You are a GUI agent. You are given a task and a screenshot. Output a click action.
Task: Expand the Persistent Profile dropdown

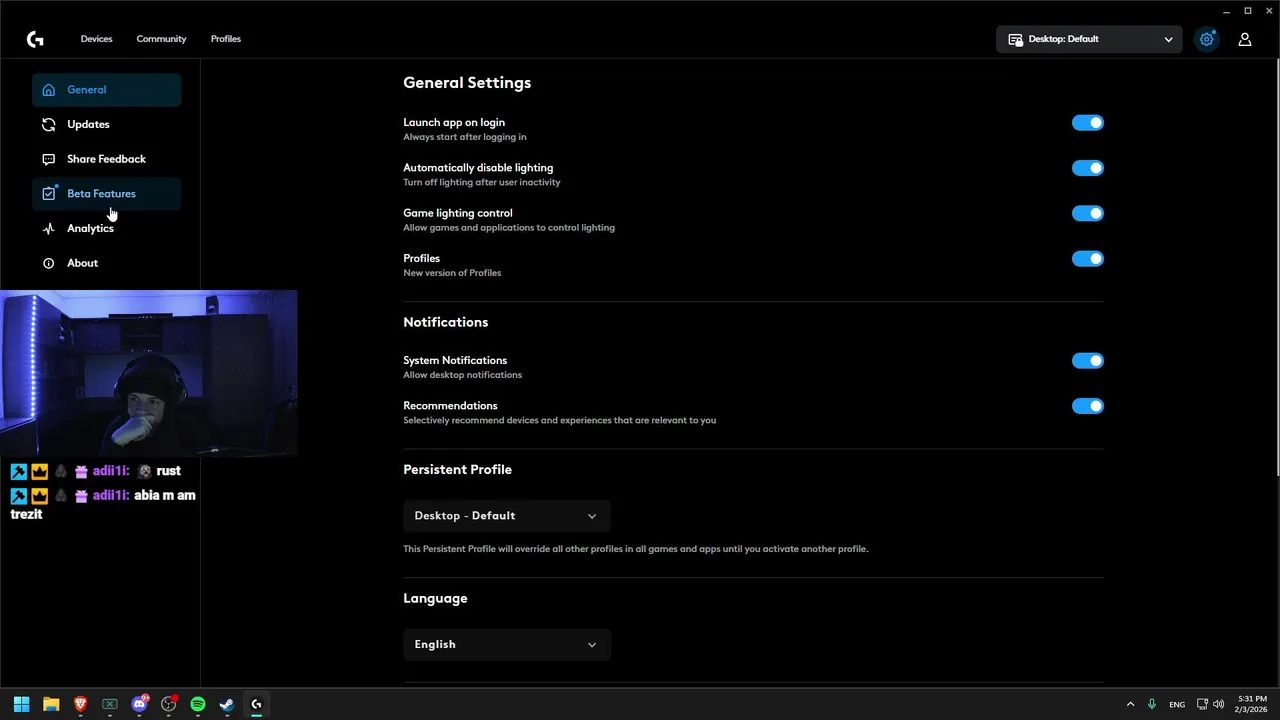point(506,516)
